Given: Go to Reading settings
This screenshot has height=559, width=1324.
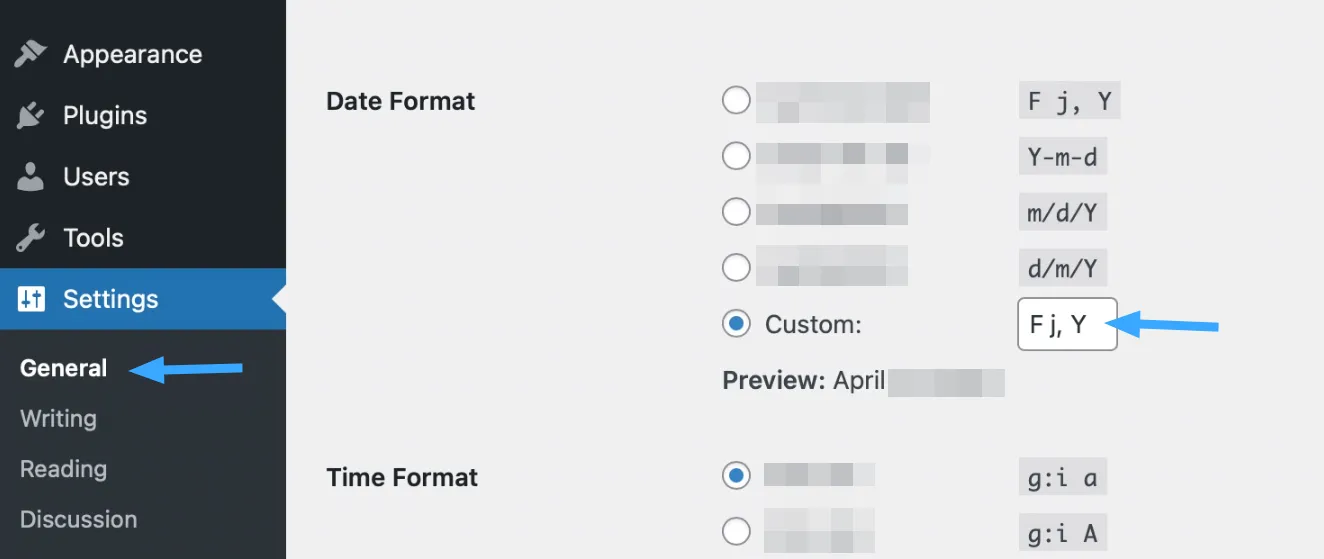Looking at the screenshot, I should pos(63,469).
